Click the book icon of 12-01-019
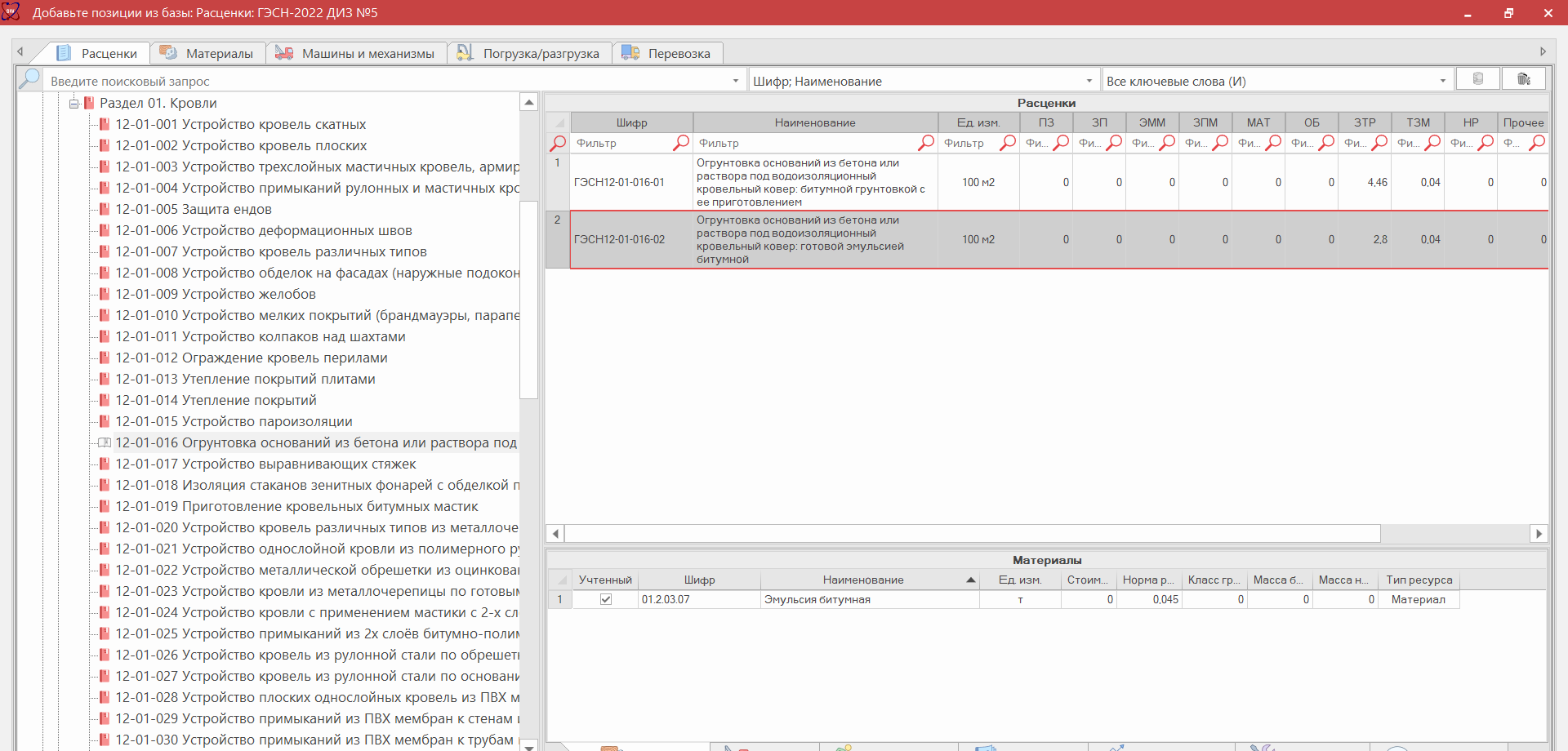This screenshot has height=751, width=1568. pyautogui.click(x=105, y=506)
